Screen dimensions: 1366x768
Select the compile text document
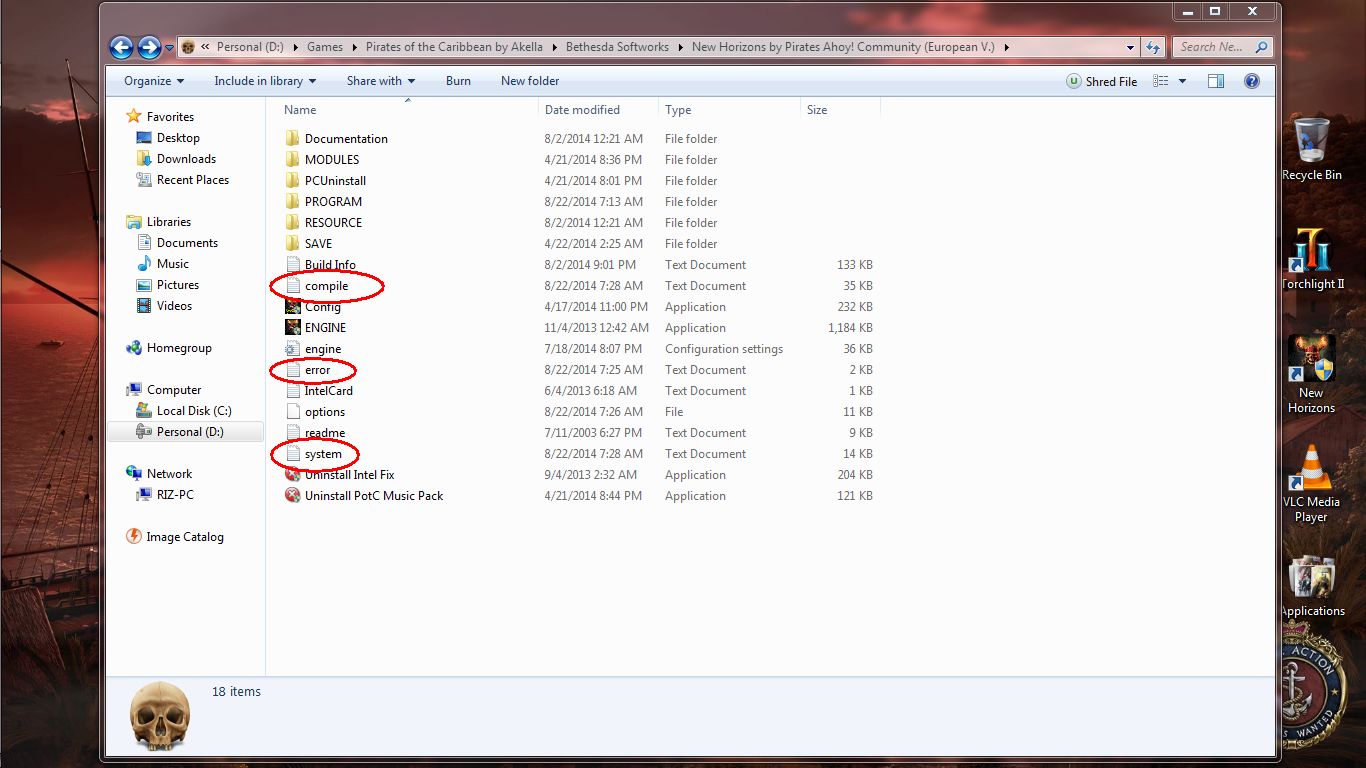click(326, 285)
